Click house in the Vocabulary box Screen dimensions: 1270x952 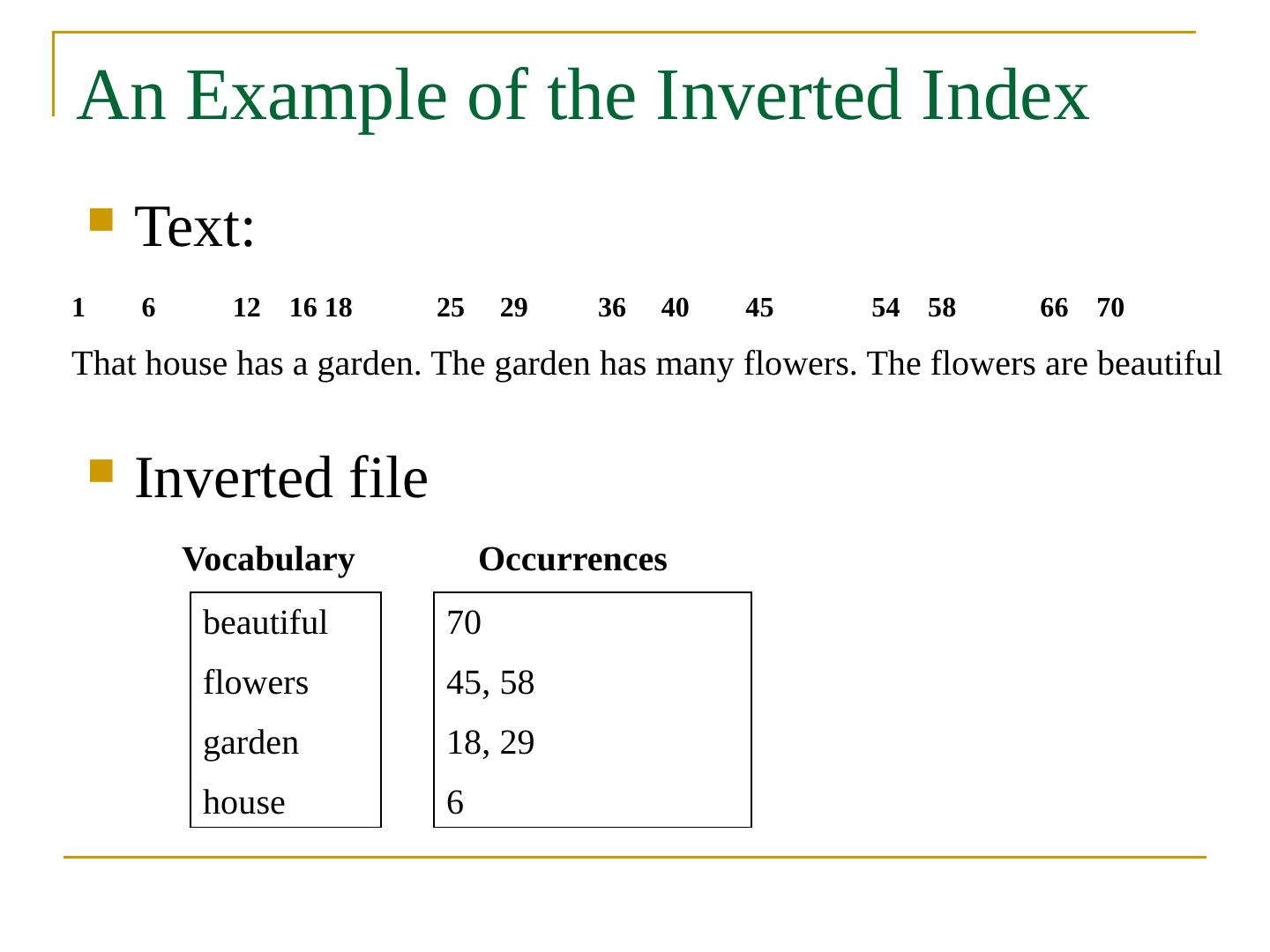point(243,803)
